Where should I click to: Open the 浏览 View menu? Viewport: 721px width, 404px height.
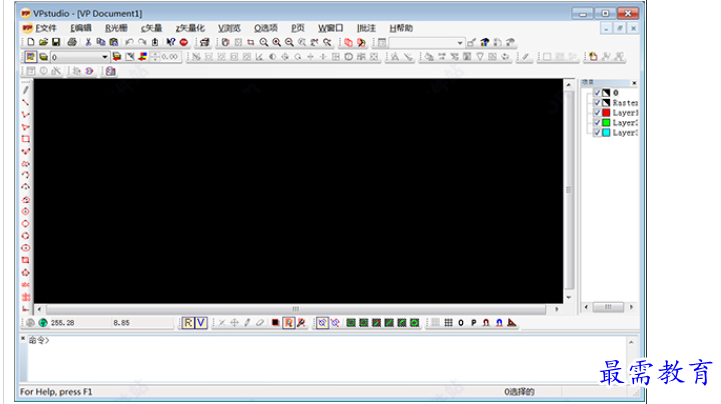pyautogui.click(x=229, y=28)
